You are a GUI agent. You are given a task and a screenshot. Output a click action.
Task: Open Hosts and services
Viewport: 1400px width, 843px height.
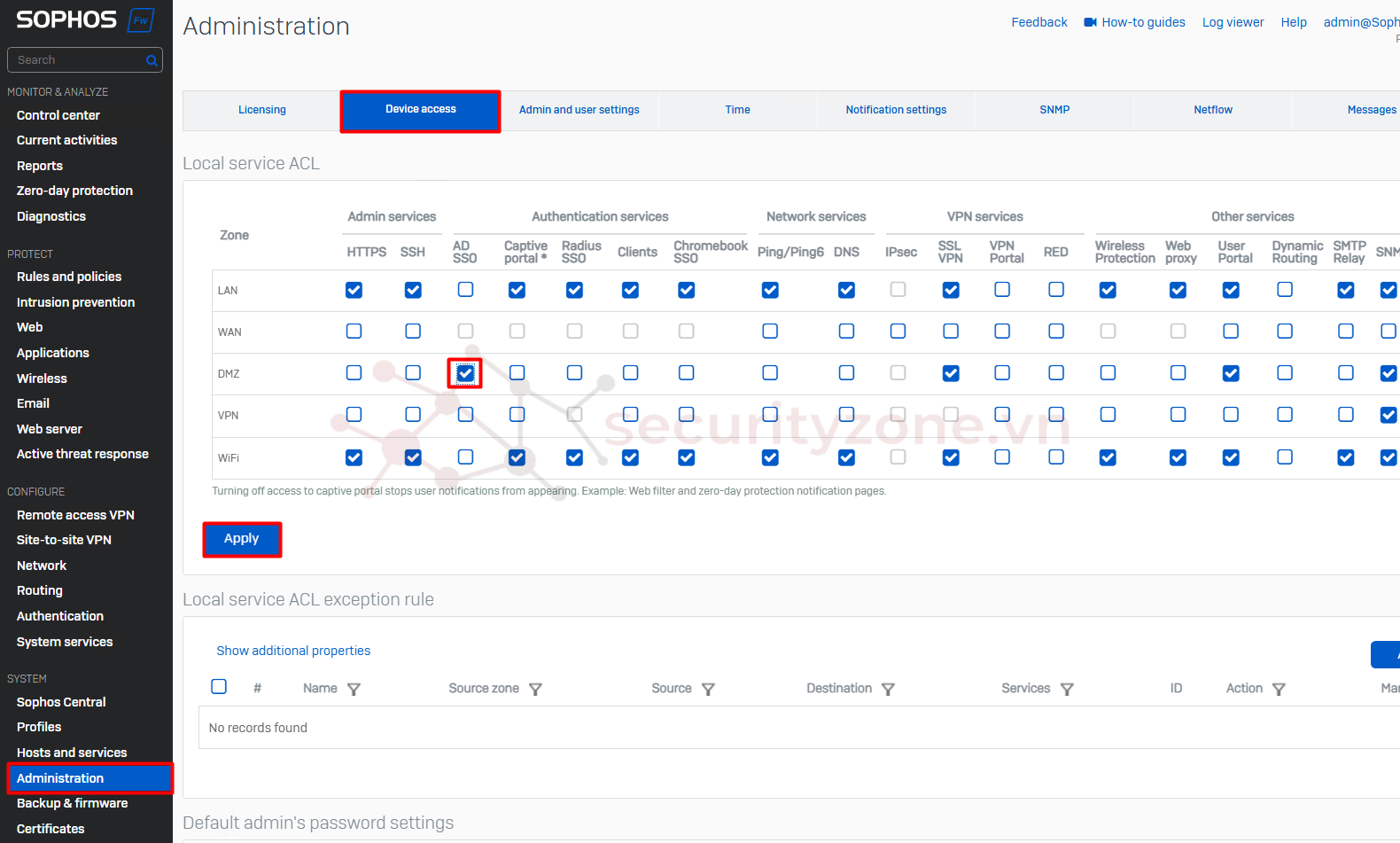point(72,753)
